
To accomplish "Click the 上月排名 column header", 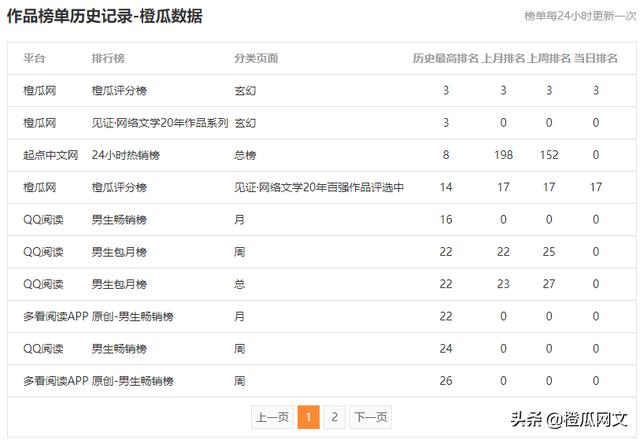I will tap(503, 58).
